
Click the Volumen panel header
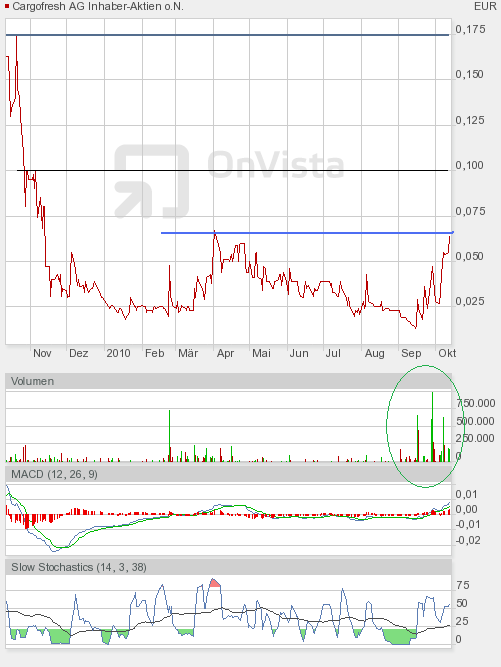tap(228, 381)
